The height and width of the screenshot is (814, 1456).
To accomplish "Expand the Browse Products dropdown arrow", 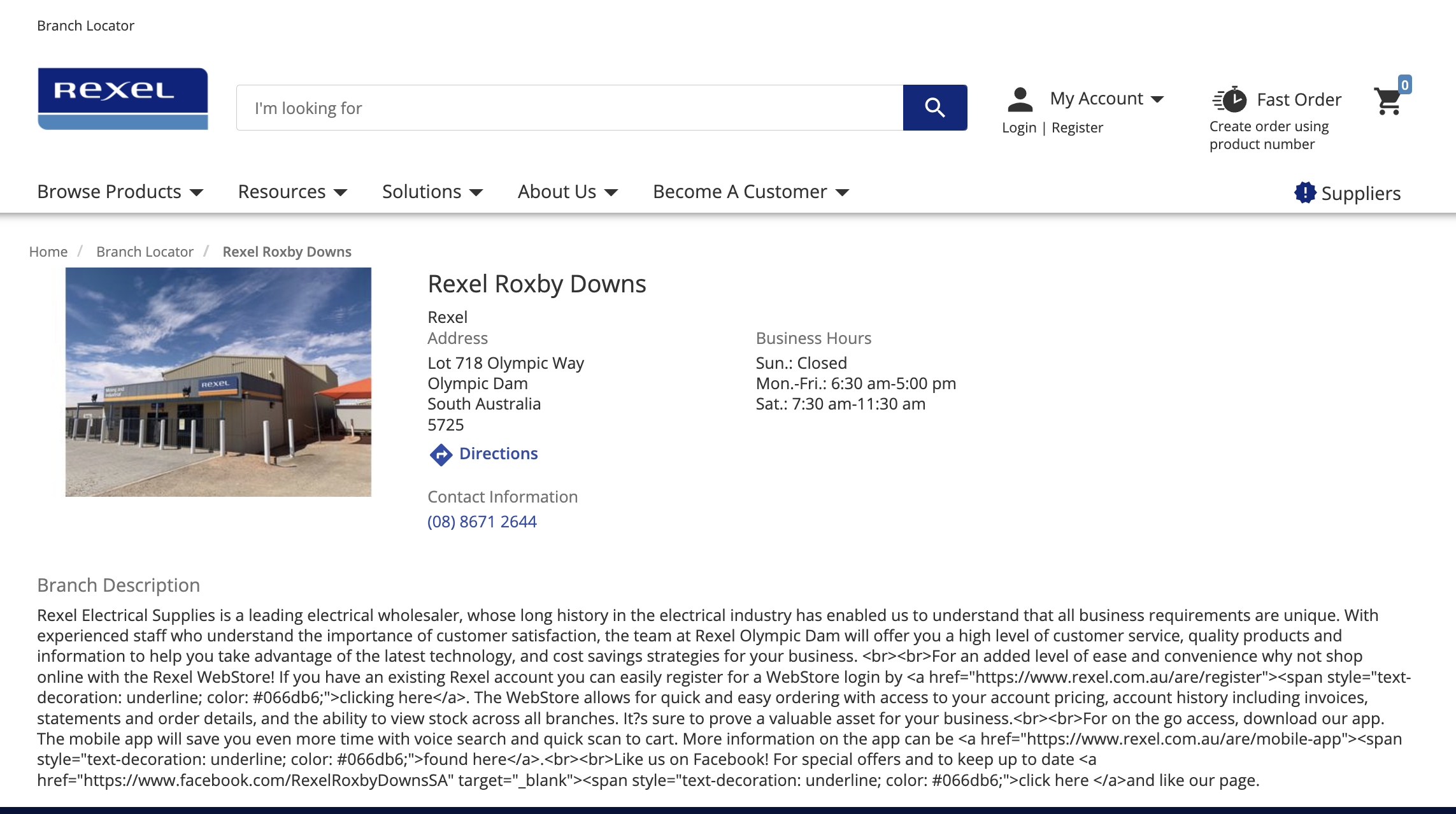I will (197, 192).
